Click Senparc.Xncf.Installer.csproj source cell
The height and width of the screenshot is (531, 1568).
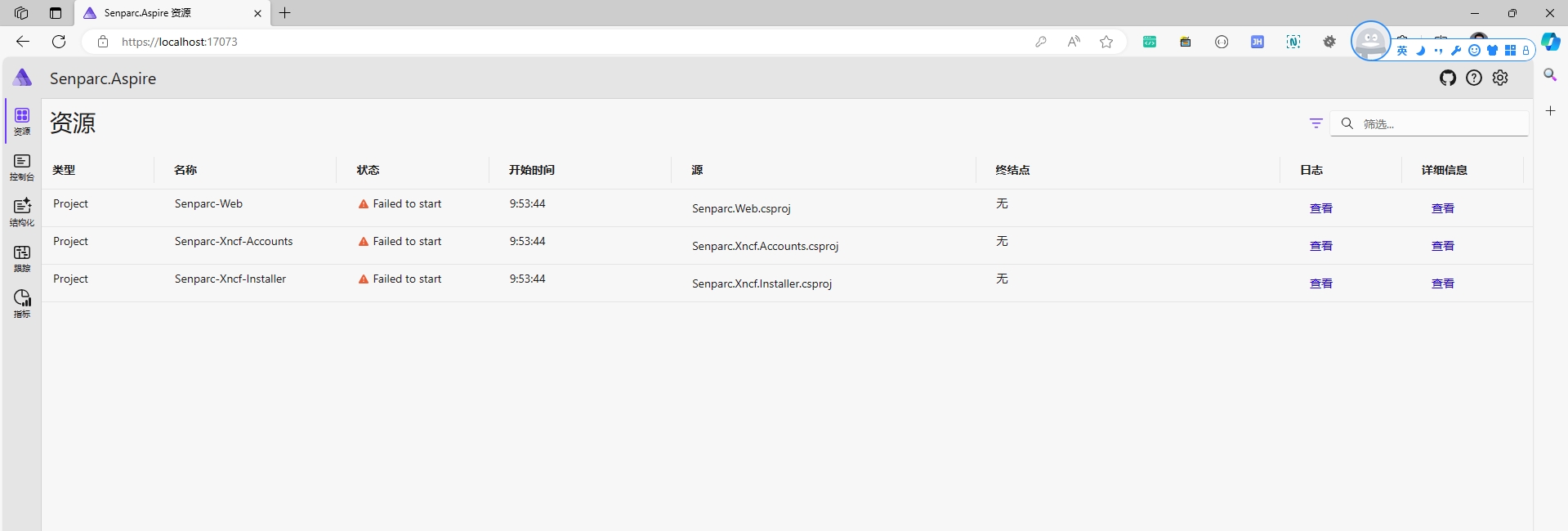click(762, 284)
